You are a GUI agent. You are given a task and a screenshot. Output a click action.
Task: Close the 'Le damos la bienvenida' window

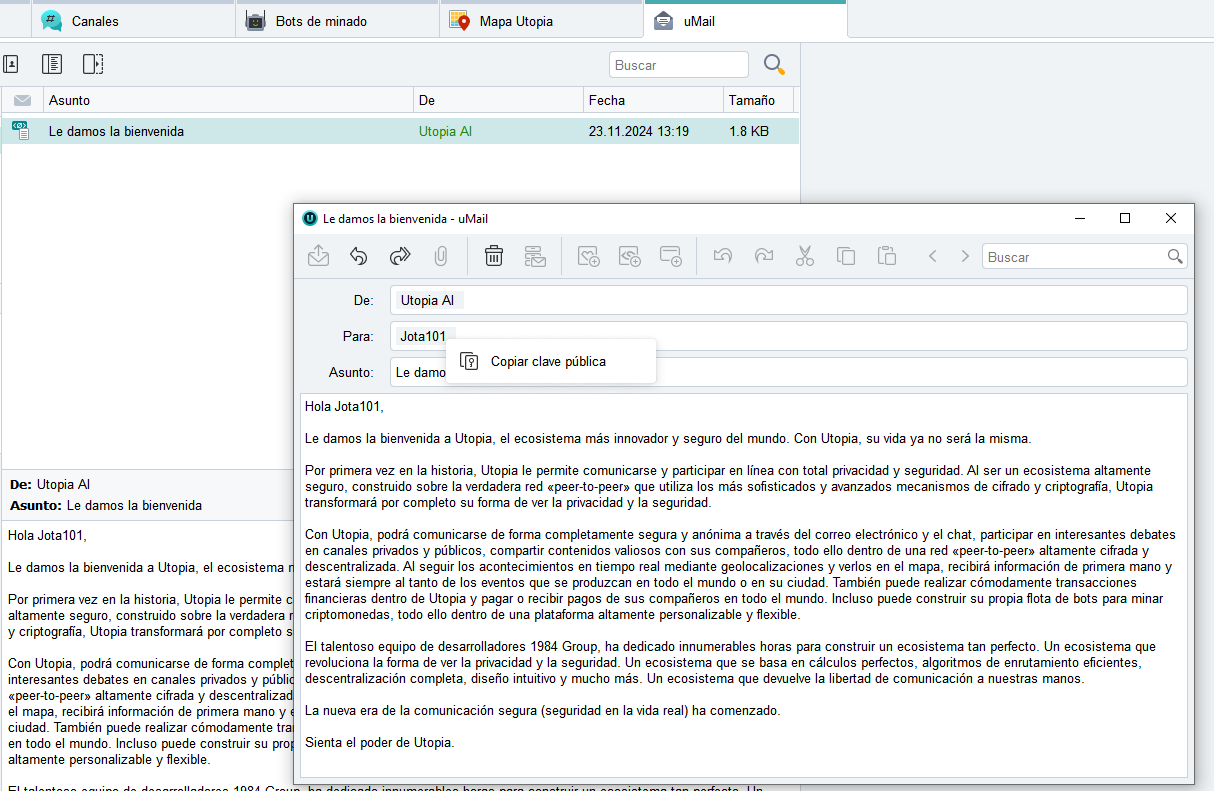pos(1171,218)
